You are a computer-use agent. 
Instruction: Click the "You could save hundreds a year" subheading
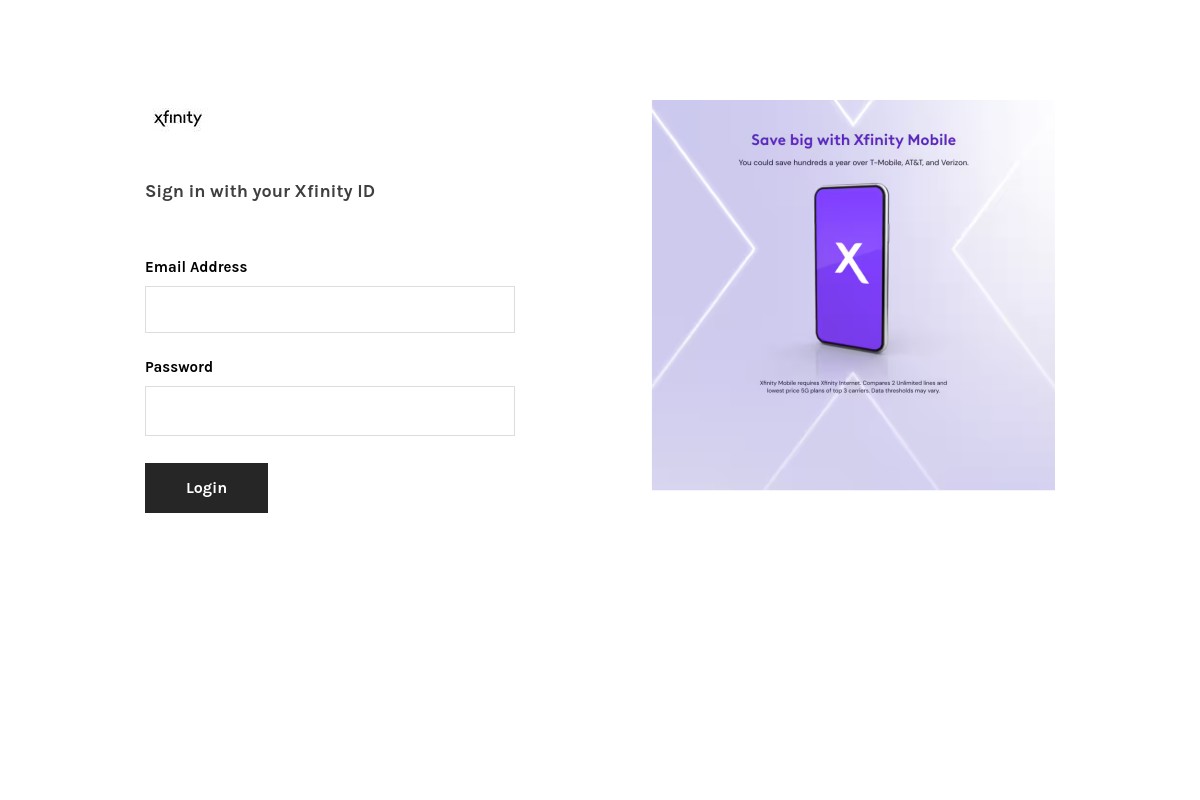coord(853,162)
